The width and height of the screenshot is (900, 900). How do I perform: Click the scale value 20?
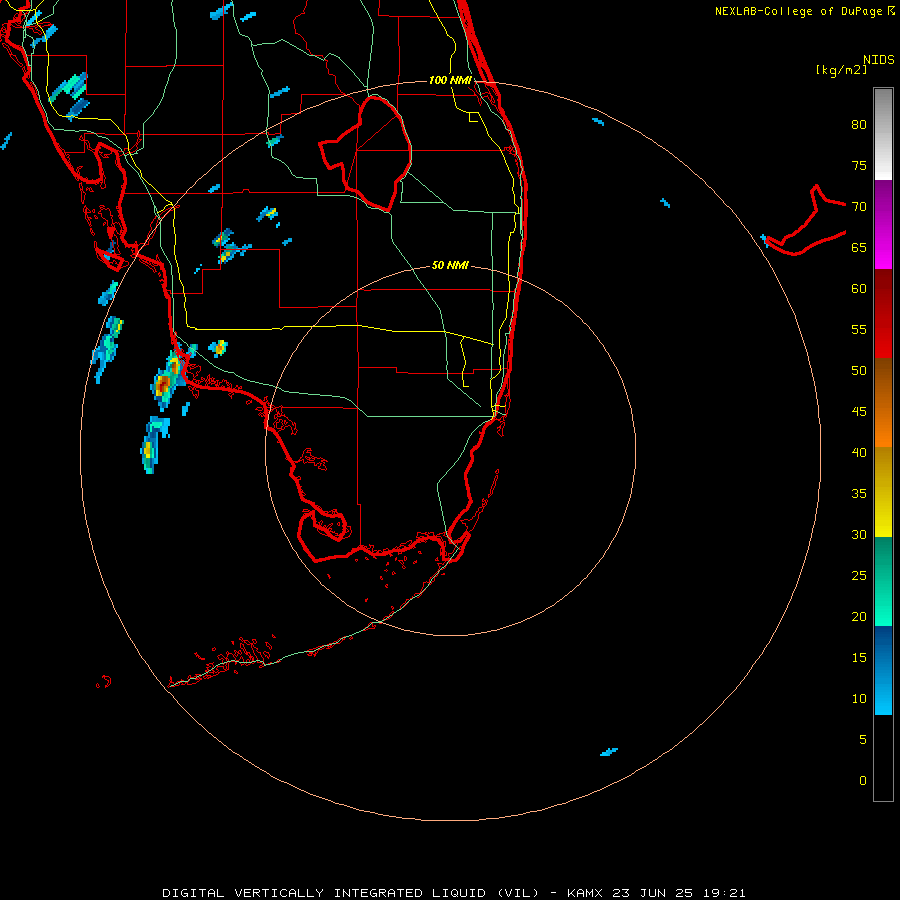pyautogui.click(x=859, y=616)
